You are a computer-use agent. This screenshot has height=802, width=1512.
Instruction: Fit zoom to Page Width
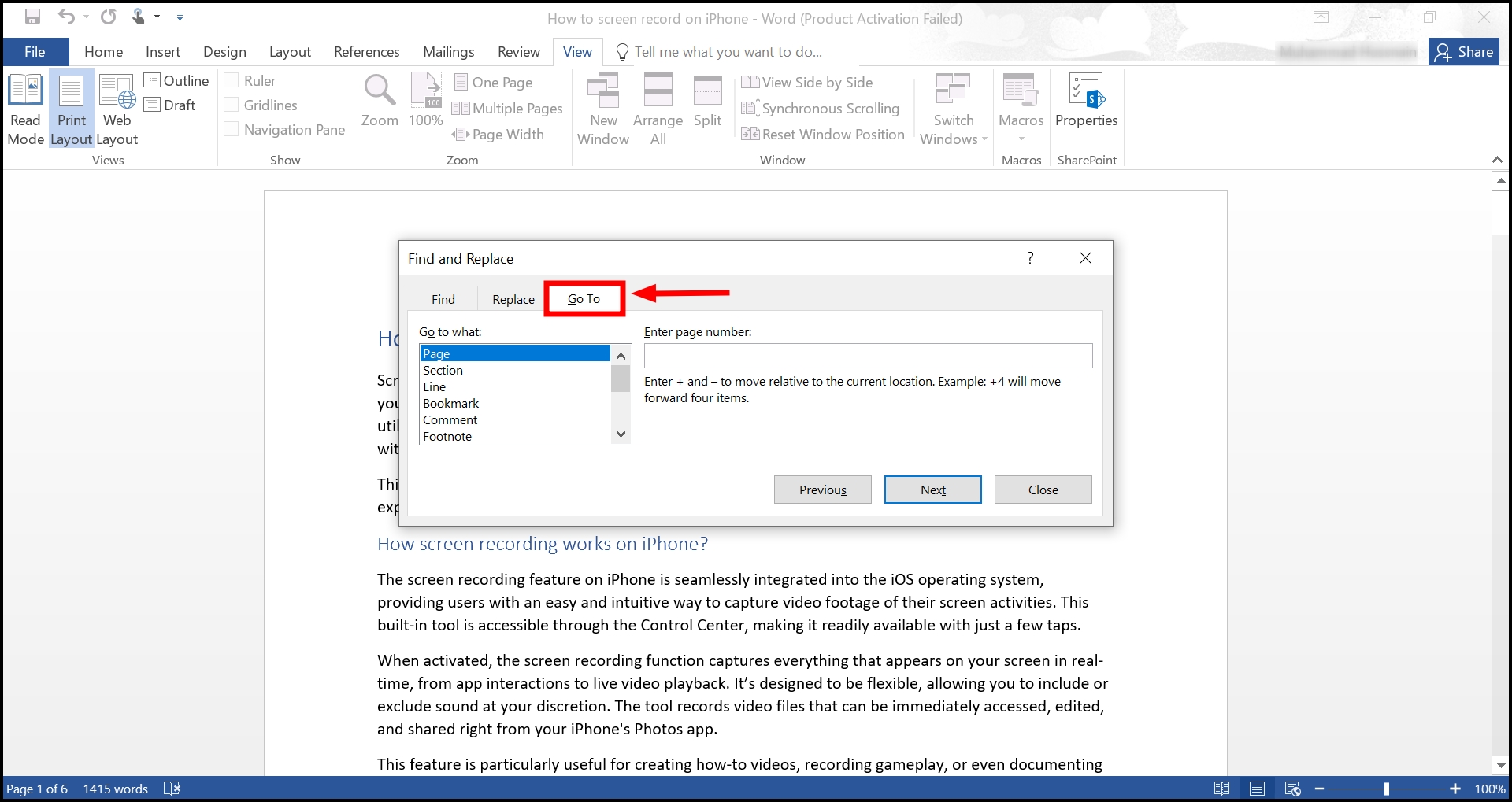pyautogui.click(x=498, y=134)
